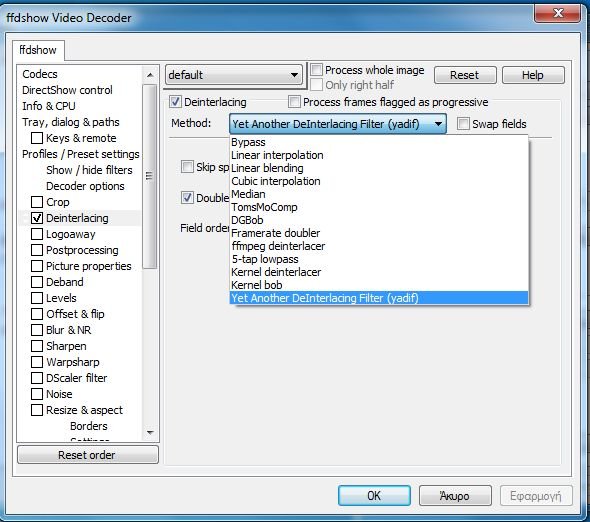The height and width of the screenshot is (522, 590).
Task: Open the Codecs settings page
Action: click(40, 74)
